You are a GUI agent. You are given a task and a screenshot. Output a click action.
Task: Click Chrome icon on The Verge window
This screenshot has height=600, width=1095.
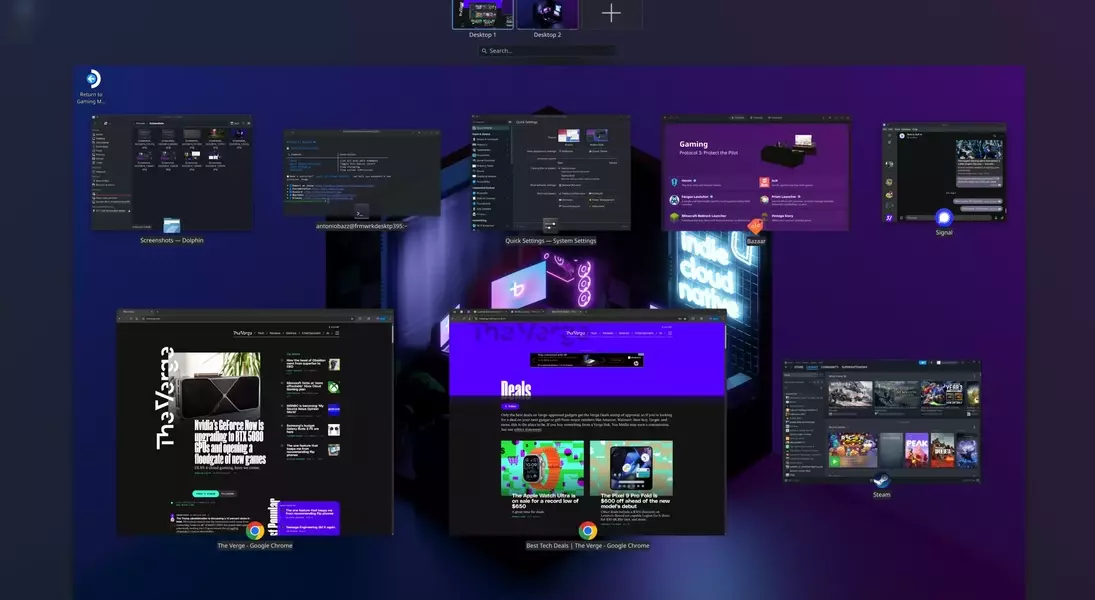point(255,531)
